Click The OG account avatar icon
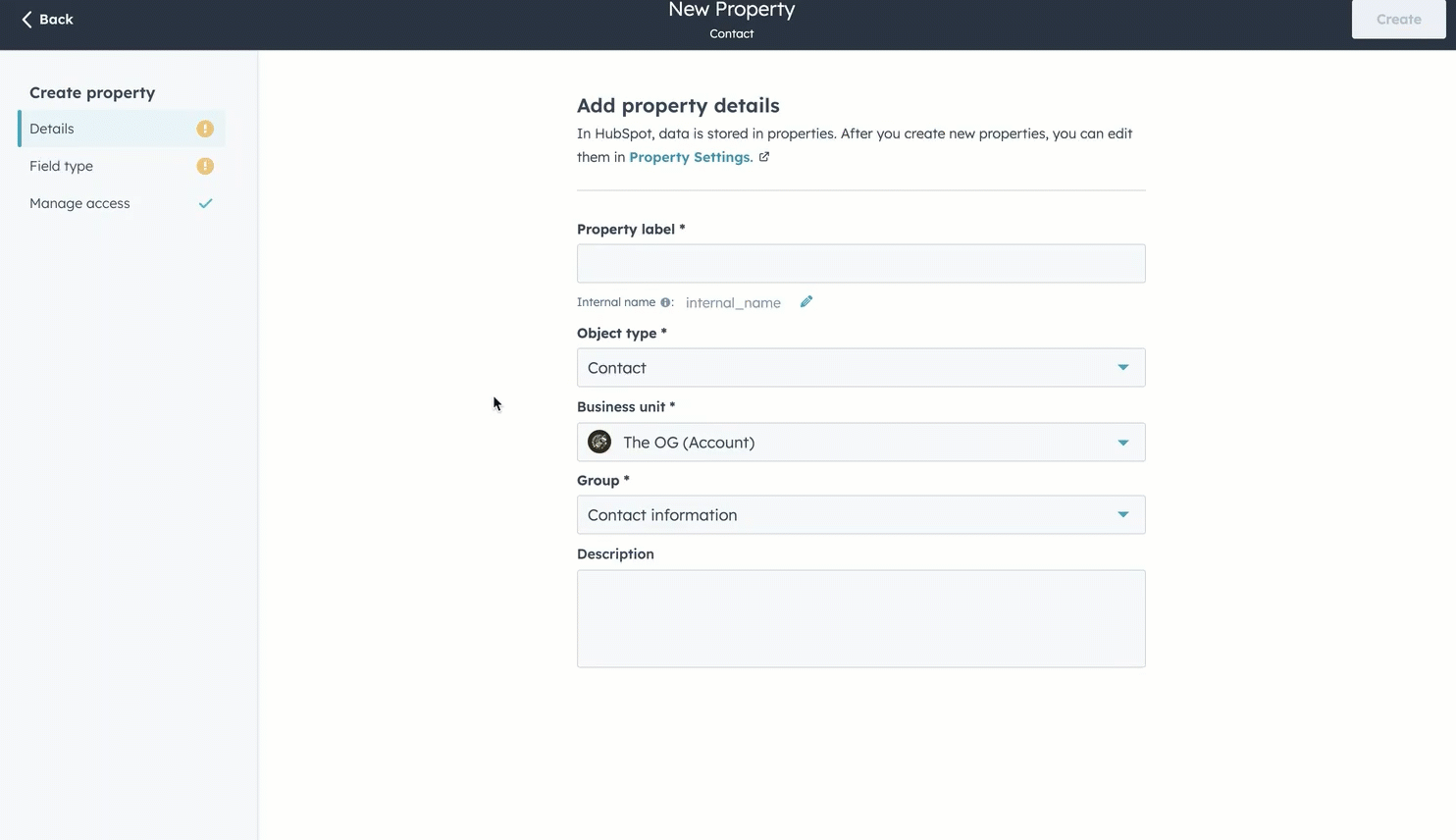 [x=599, y=442]
